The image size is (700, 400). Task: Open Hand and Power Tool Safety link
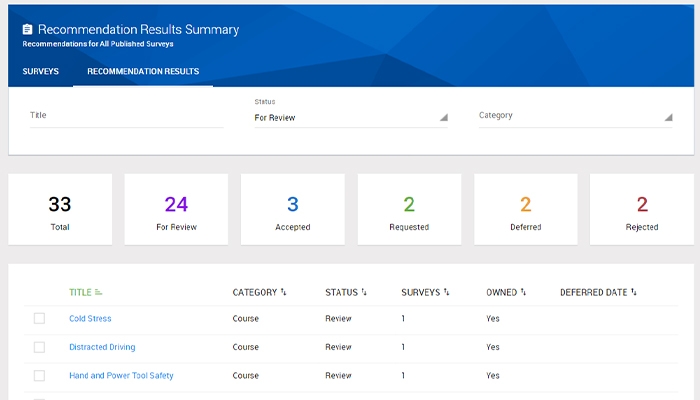[x=121, y=376]
